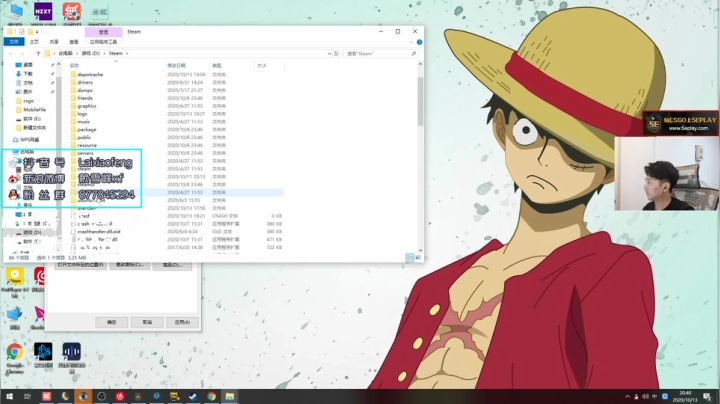Screen dimensions: 720x404
Task: Open the address bar history dropdown
Action: click(329, 53)
